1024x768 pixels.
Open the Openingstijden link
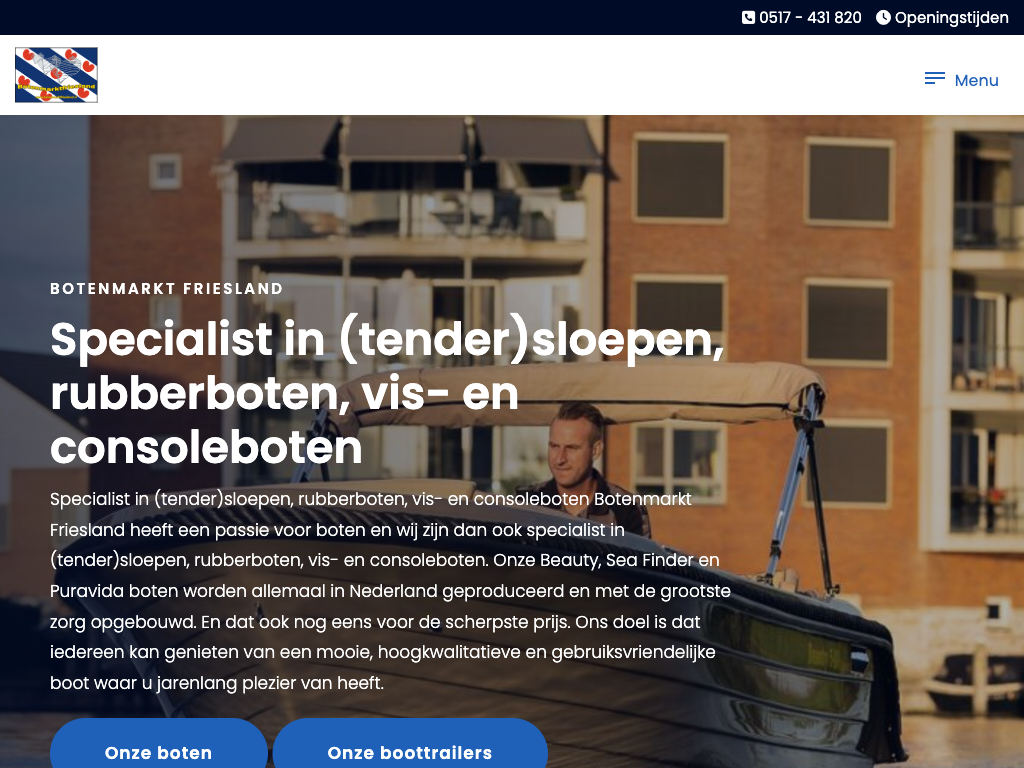pos(952,18)
